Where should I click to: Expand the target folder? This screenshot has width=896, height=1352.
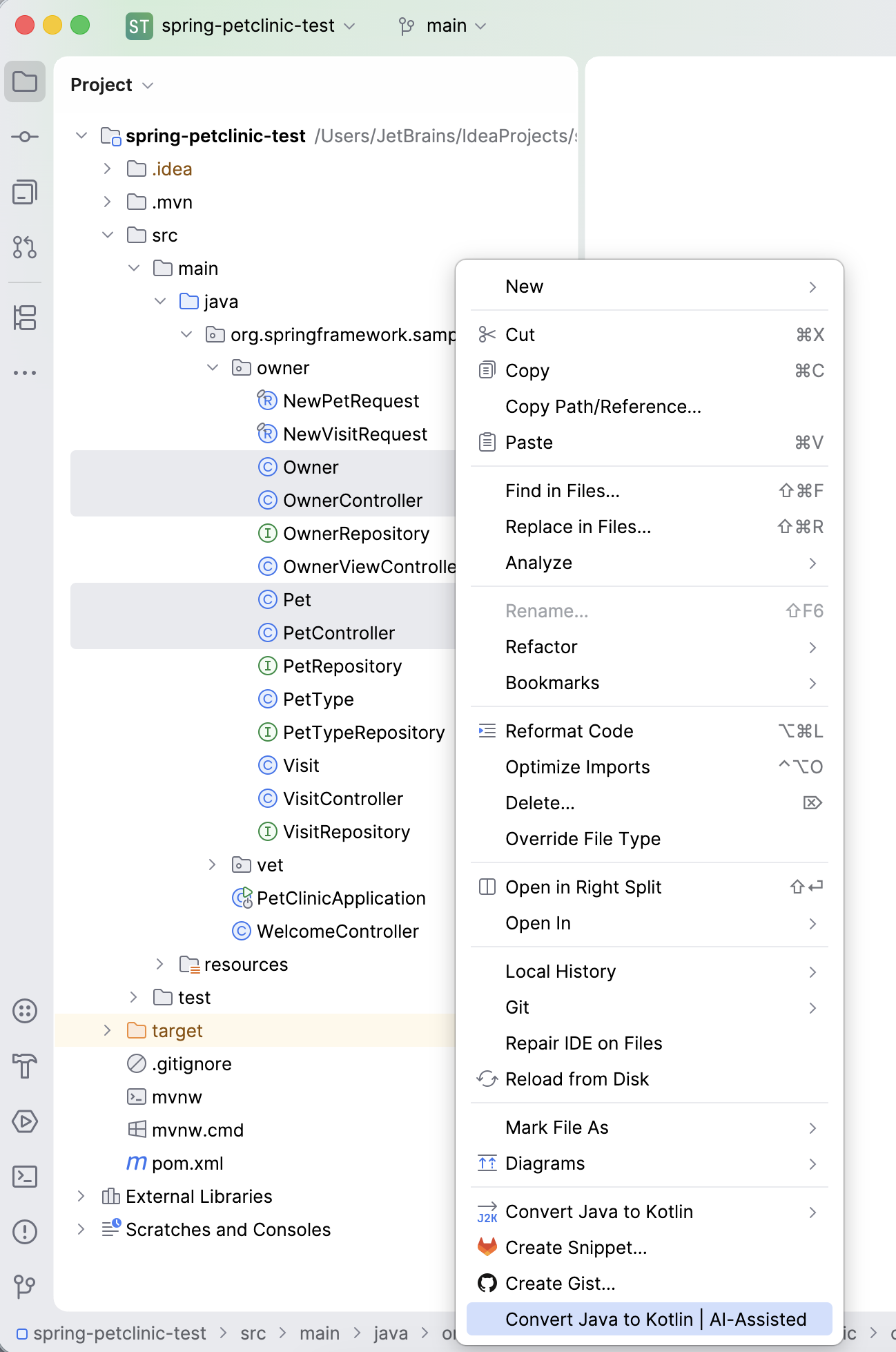pyautogui.click(x=108, y=1030)
